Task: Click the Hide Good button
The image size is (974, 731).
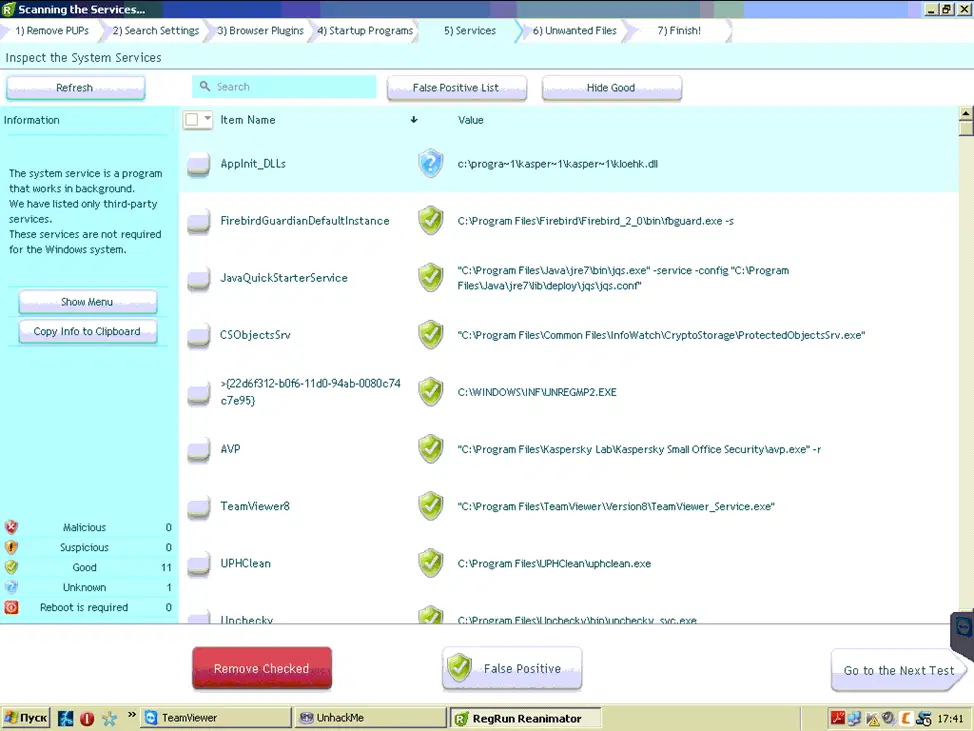Action: (x=611, y=88)
